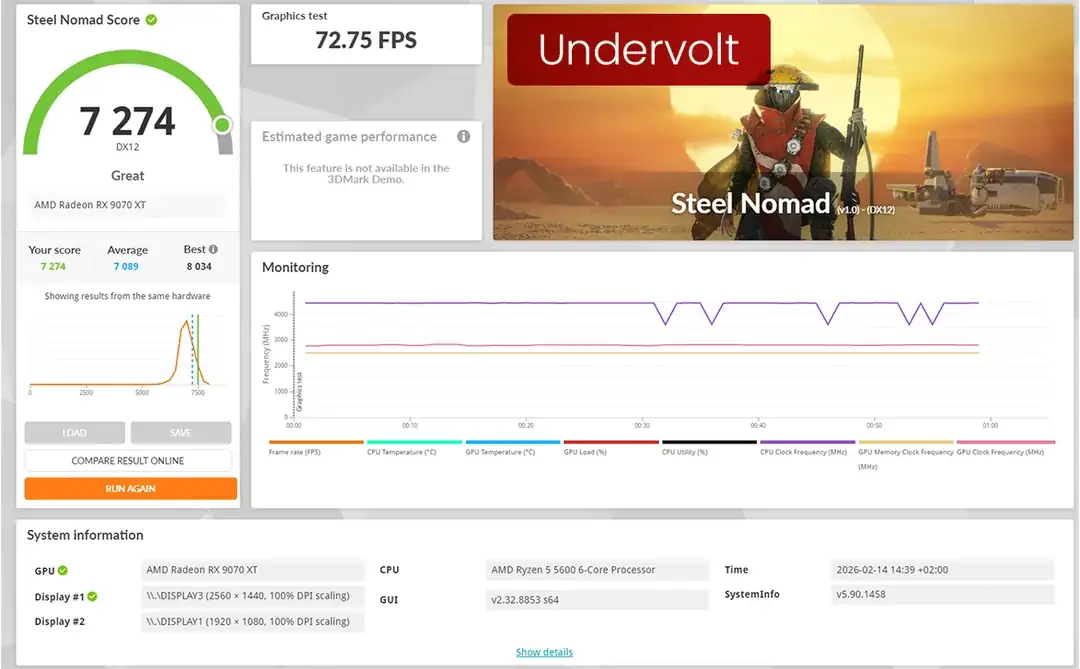Click the 7 274 main score value
1080x669 pixels.
pos(127,121)
